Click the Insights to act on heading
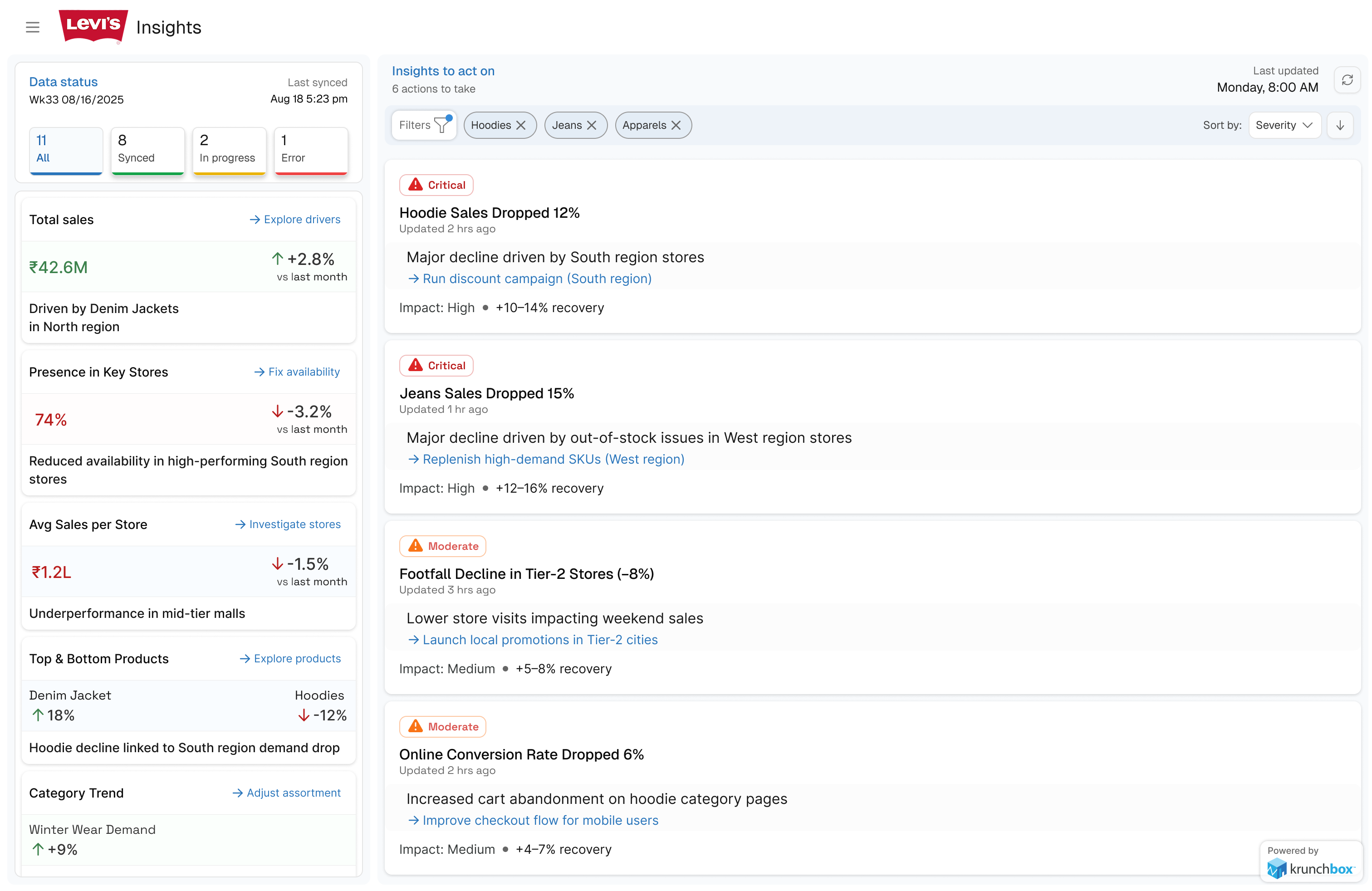Image resolution: width=1372 pixels, height=891 pixels. coord(443,71)
